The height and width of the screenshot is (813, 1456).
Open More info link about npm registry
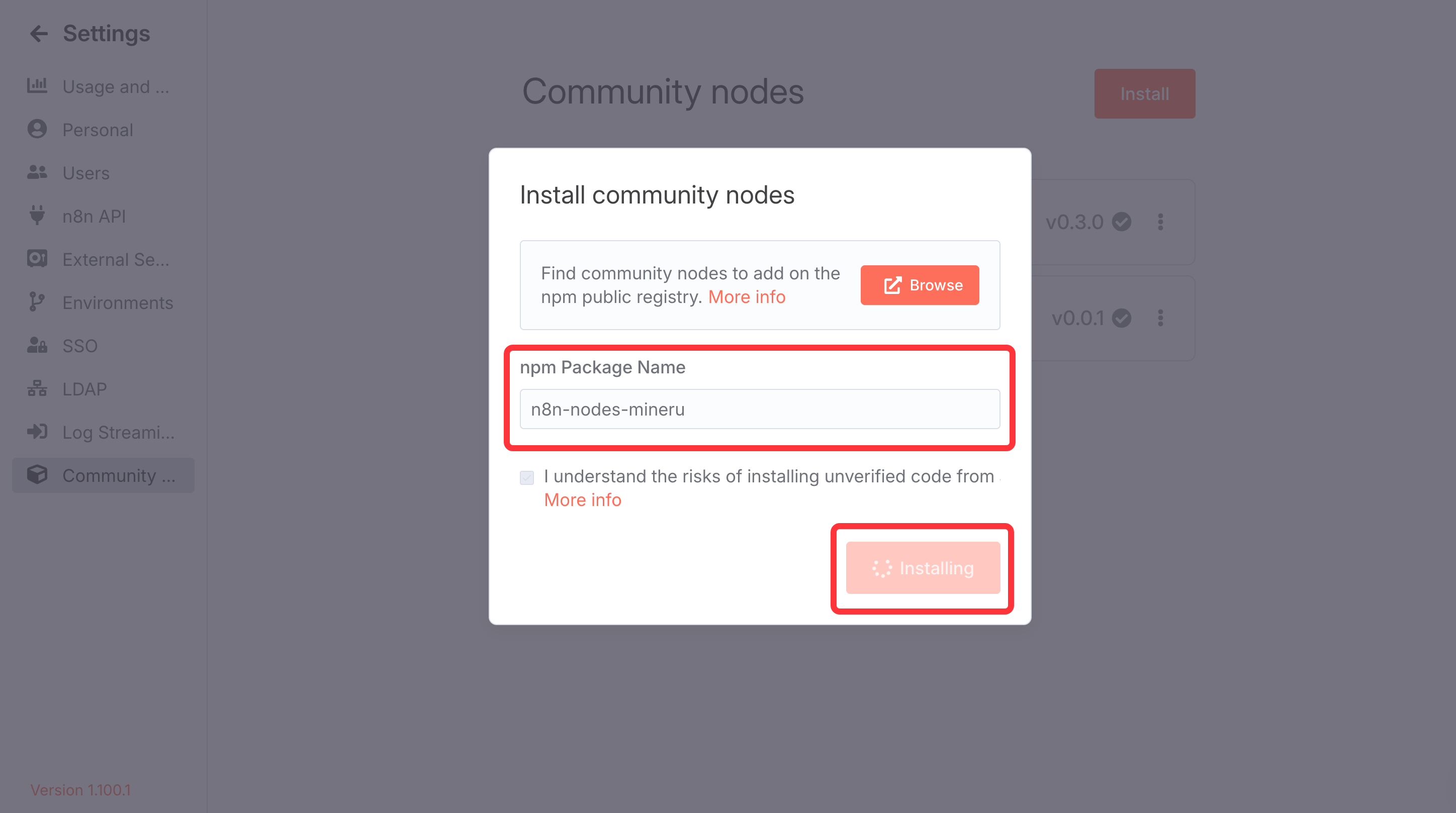pyautogui.click(x=747, y=297)
